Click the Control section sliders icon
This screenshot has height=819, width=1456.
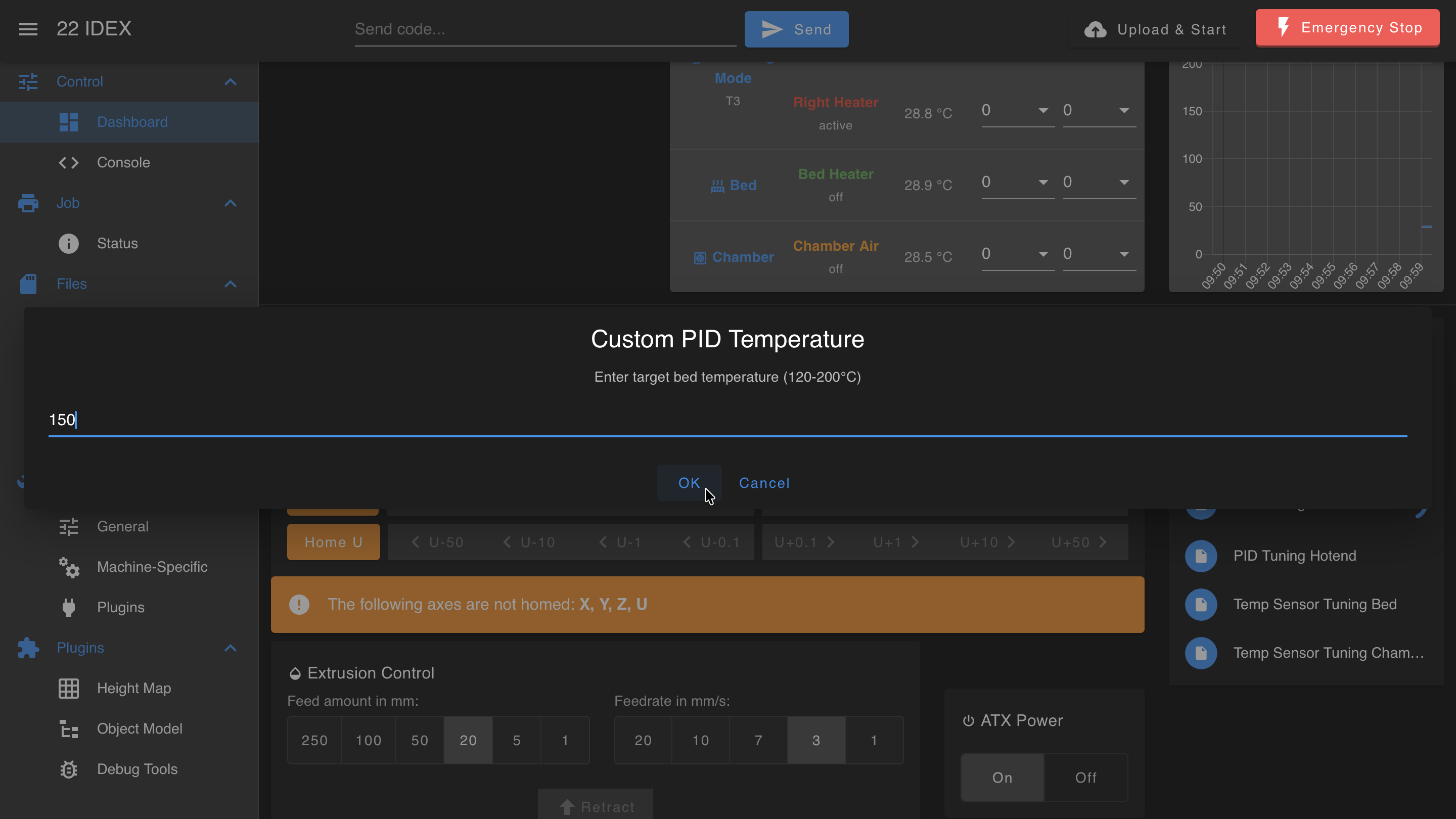(x=28, y=82)
